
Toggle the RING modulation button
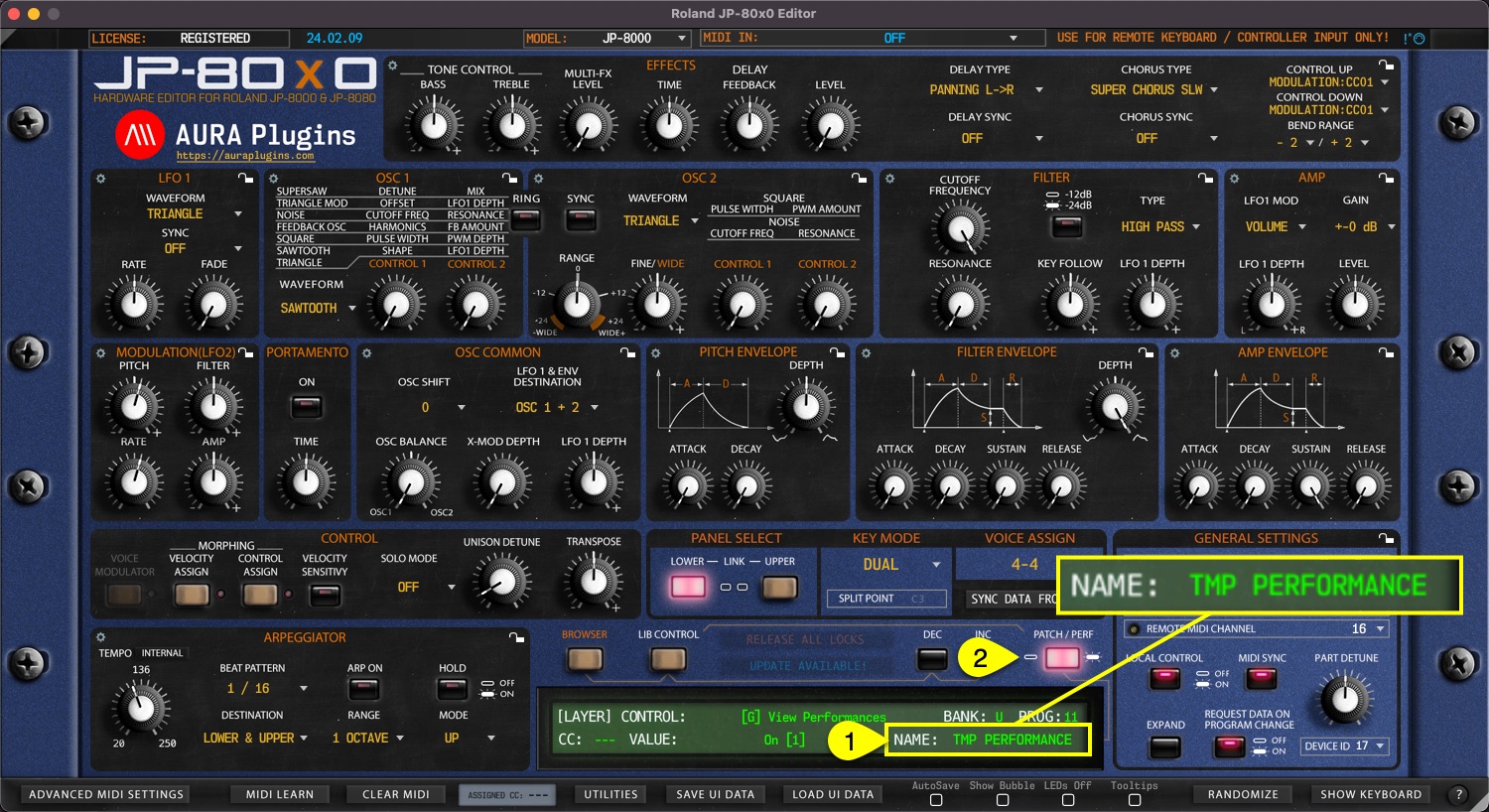tap(526, 218)
